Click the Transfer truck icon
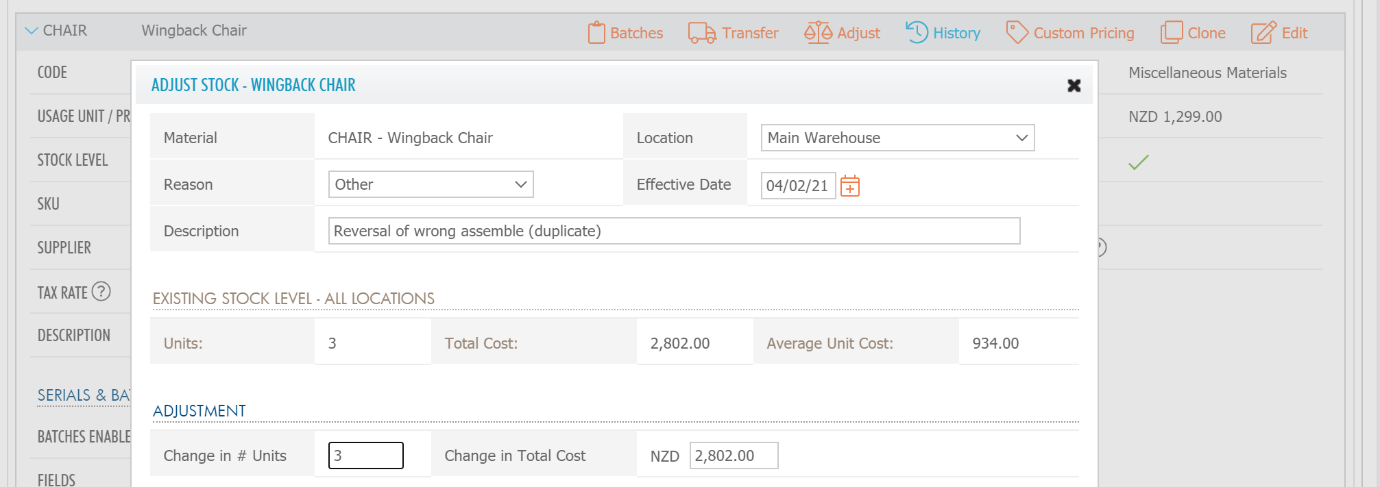Screen dimensions: 1380x487 pos(702,33)
